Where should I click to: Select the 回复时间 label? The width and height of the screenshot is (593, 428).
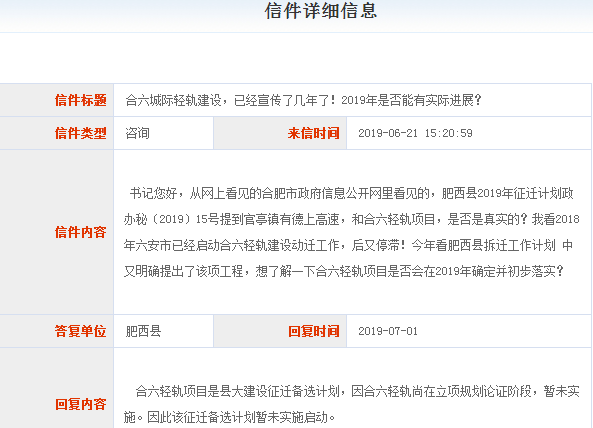click(314, 331)
